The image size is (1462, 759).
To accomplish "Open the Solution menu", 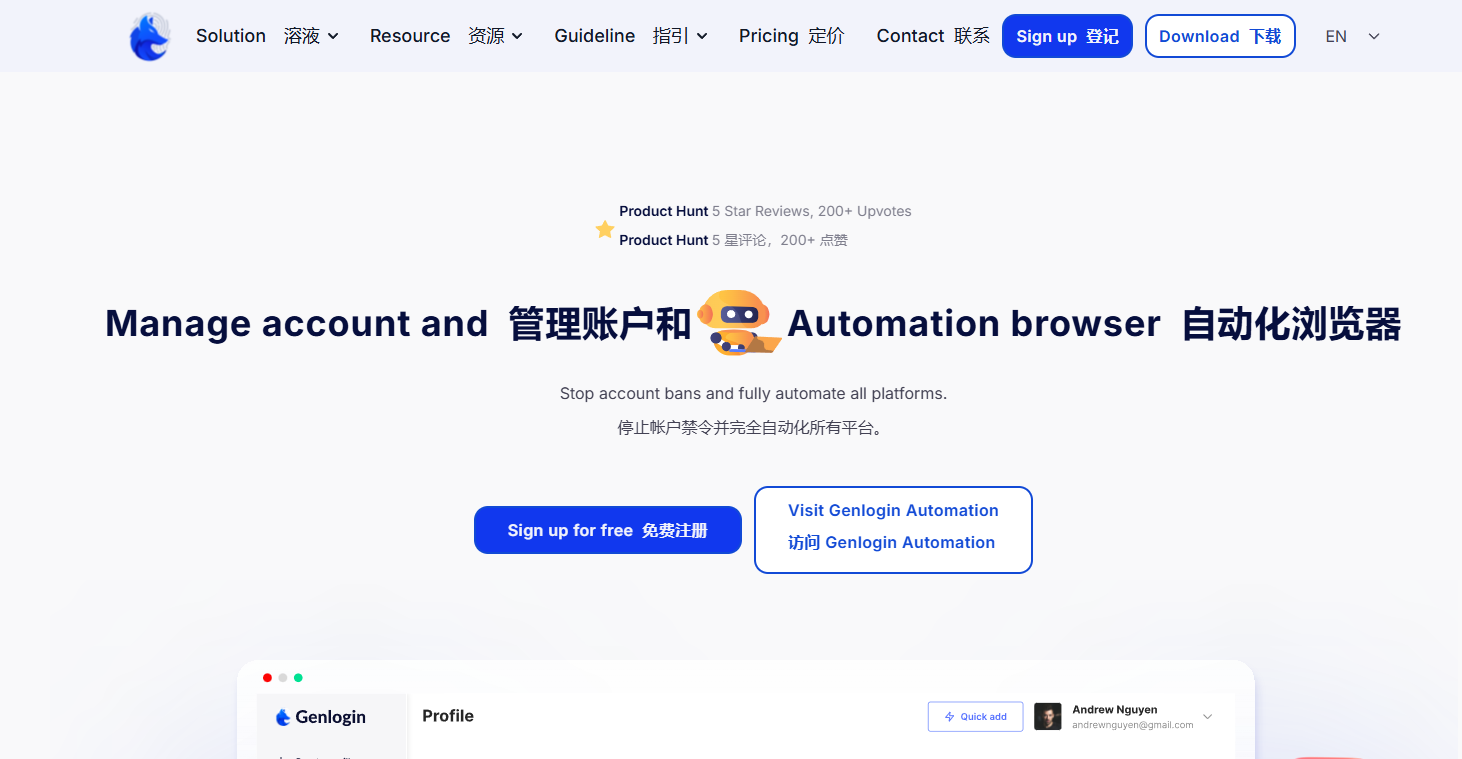I will (267, 36).
